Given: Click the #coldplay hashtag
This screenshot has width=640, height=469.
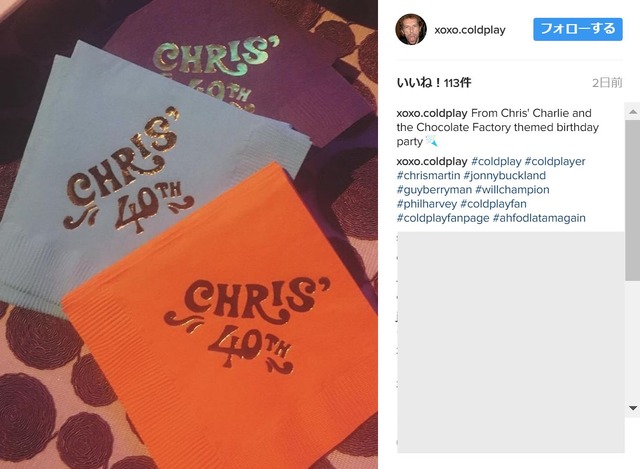Looking at the screenshot, I should click(x=496, y=161).
